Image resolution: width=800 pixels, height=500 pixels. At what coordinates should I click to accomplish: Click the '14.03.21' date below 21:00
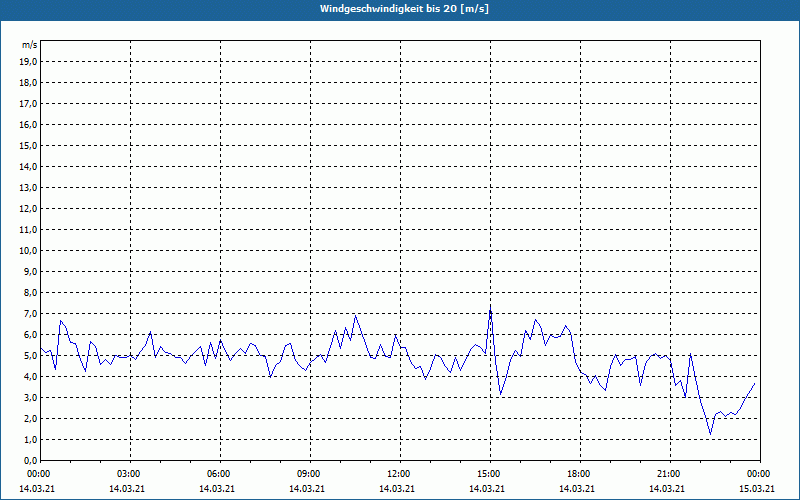tap(667, 489)
